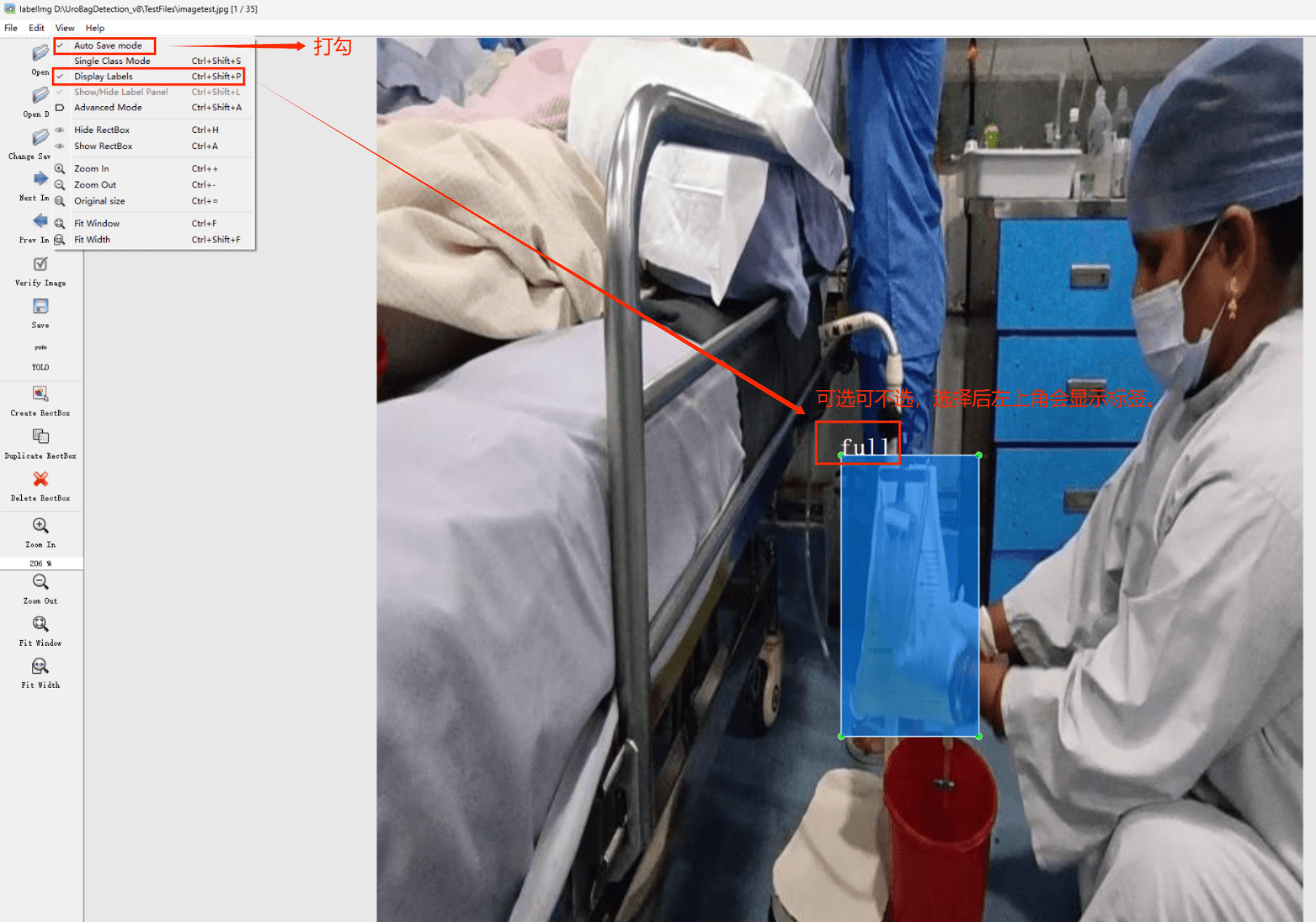The height and width of the screenshot is (922, 1316).
Task: Open the Help menu
Action: click(x=95, y=28)
